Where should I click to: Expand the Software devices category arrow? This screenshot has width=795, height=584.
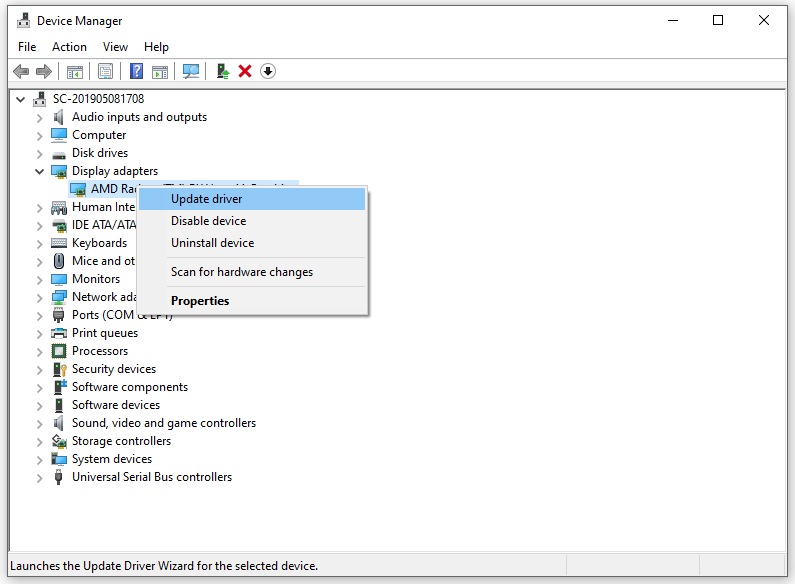tap(40, 406)
